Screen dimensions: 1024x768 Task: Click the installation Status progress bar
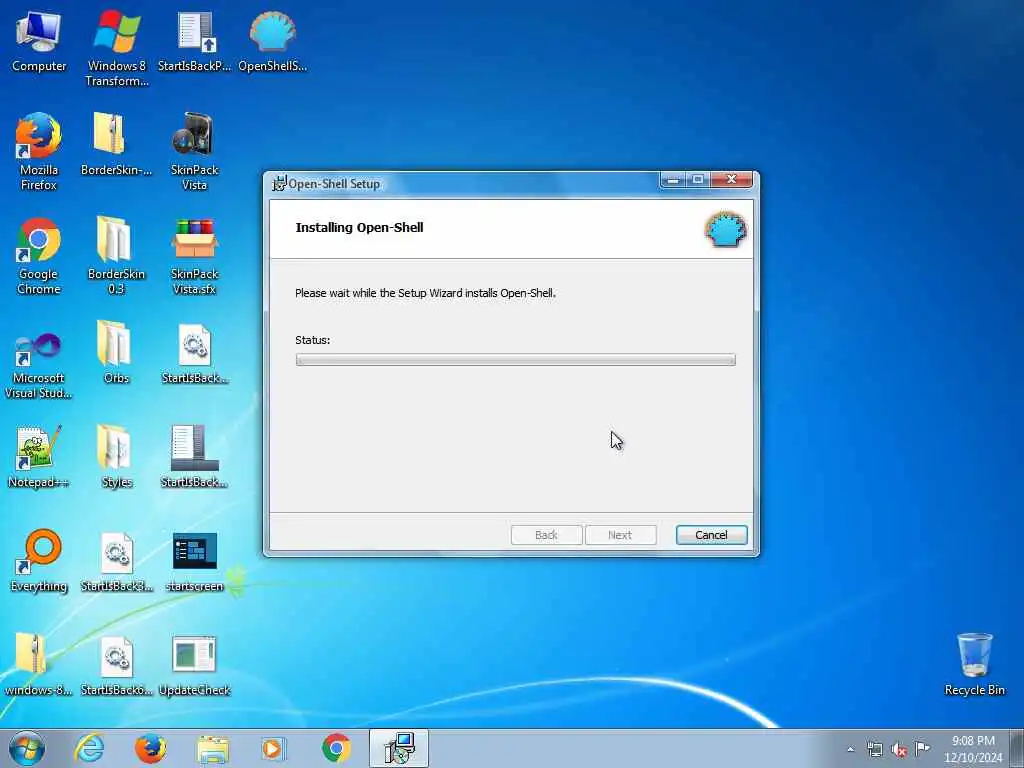515,360
